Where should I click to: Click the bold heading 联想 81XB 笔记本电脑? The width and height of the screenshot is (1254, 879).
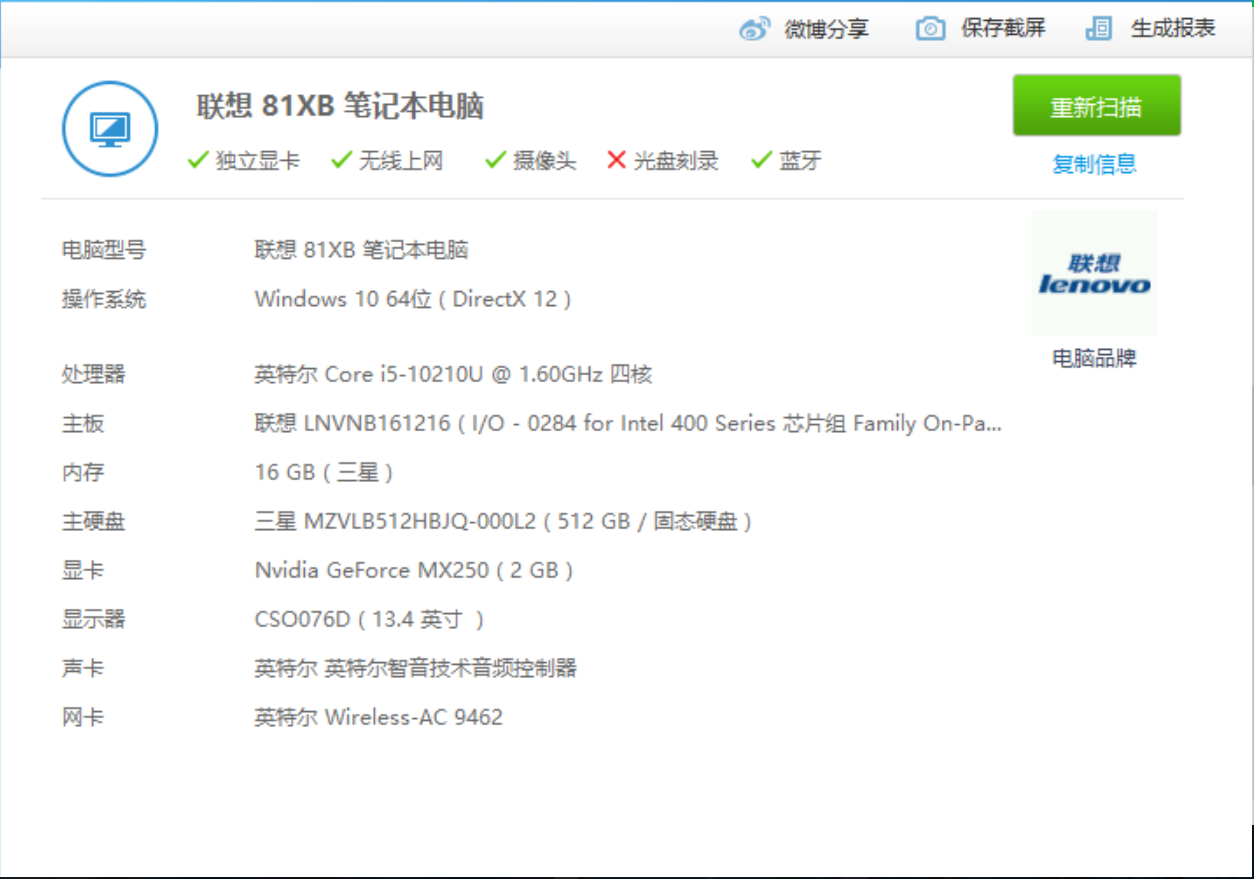340,106
